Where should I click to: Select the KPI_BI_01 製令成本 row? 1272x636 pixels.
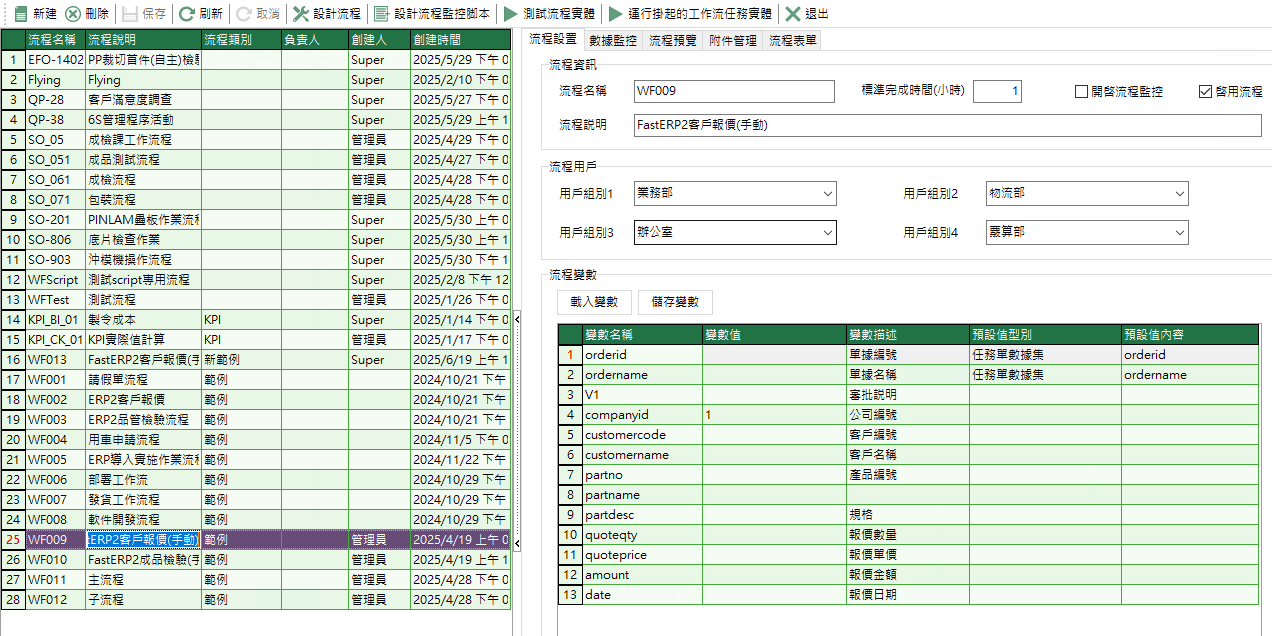tap(256, 320)
